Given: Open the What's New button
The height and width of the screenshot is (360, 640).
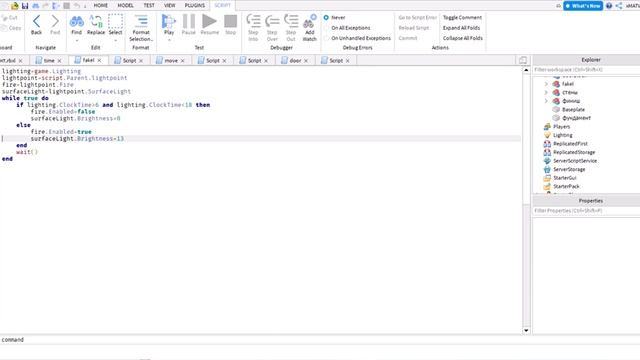Looking at the screenshot, I should coord(583,6).
